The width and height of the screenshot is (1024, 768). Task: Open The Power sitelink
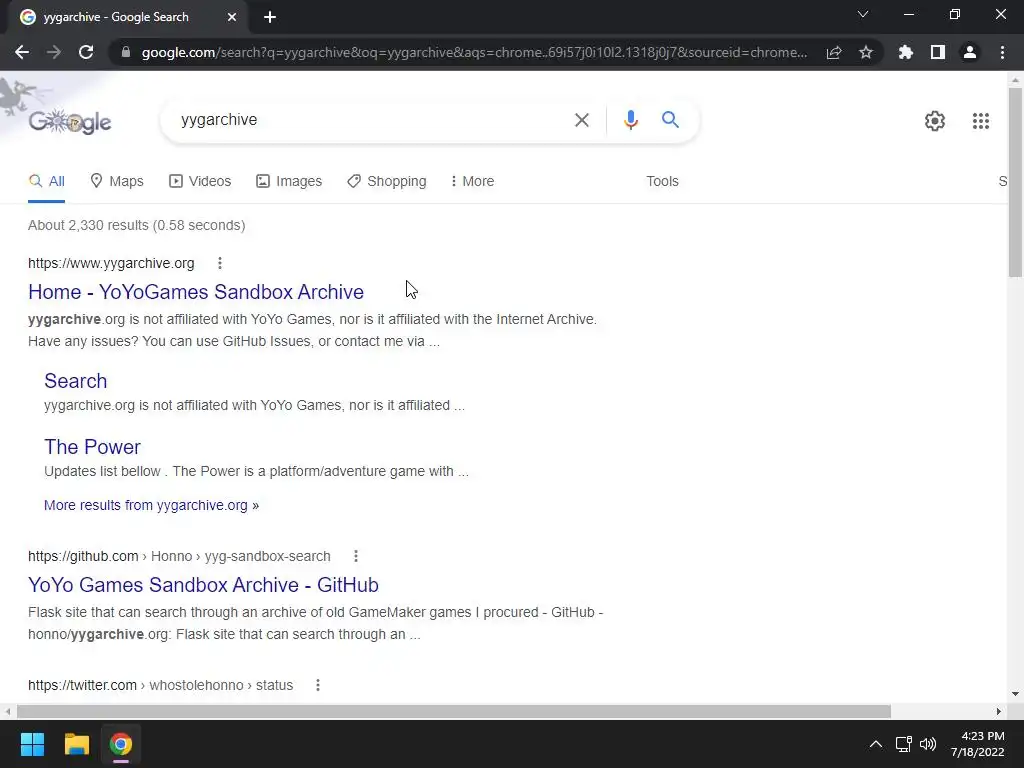[x=92, y=447]
